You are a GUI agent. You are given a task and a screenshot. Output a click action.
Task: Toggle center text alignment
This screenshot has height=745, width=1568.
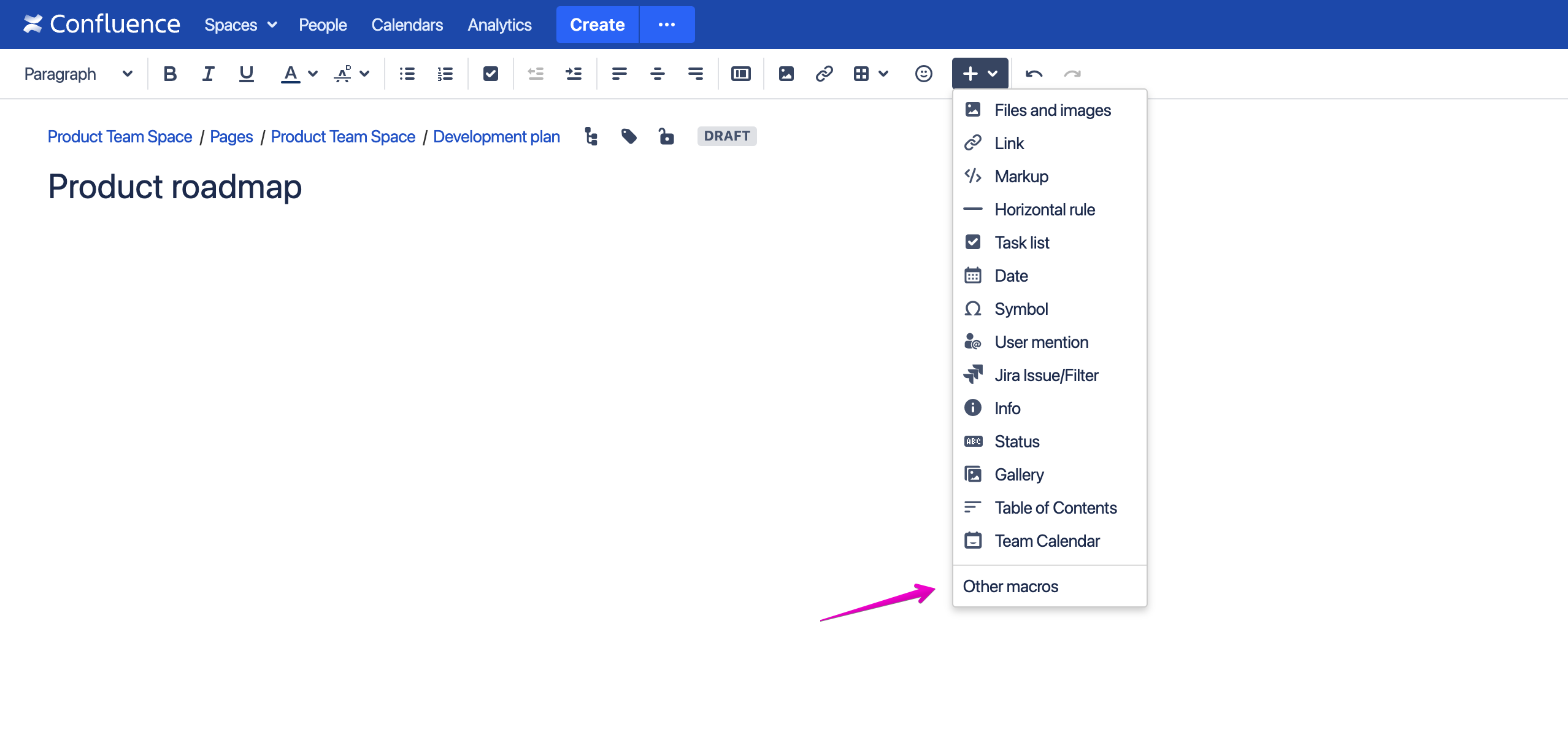[x=657, y=74]
